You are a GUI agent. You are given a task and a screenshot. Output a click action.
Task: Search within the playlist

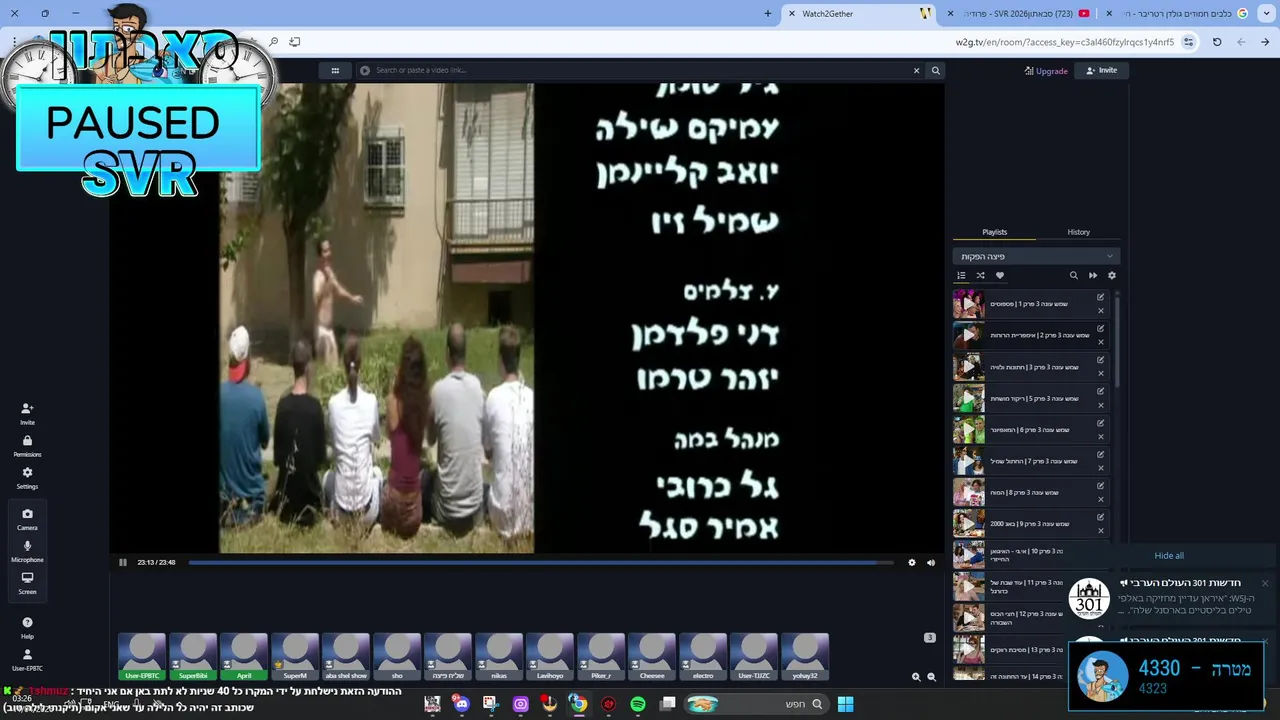[x=1074, y=276]
